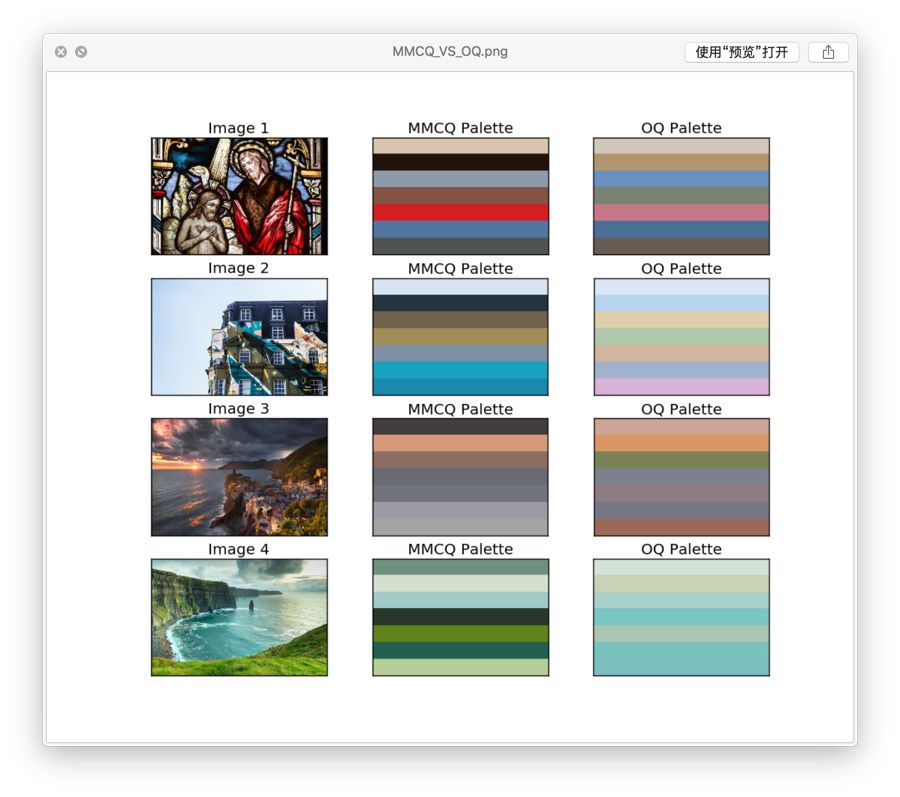
Task: Click the "Image 3" label
Action: click(x=238, y=409)
